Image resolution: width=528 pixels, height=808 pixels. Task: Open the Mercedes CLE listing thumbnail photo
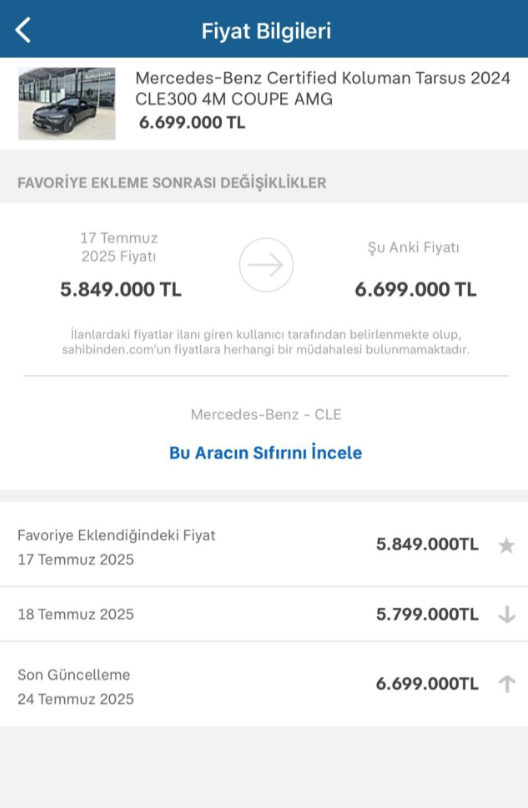coord(67,104)
